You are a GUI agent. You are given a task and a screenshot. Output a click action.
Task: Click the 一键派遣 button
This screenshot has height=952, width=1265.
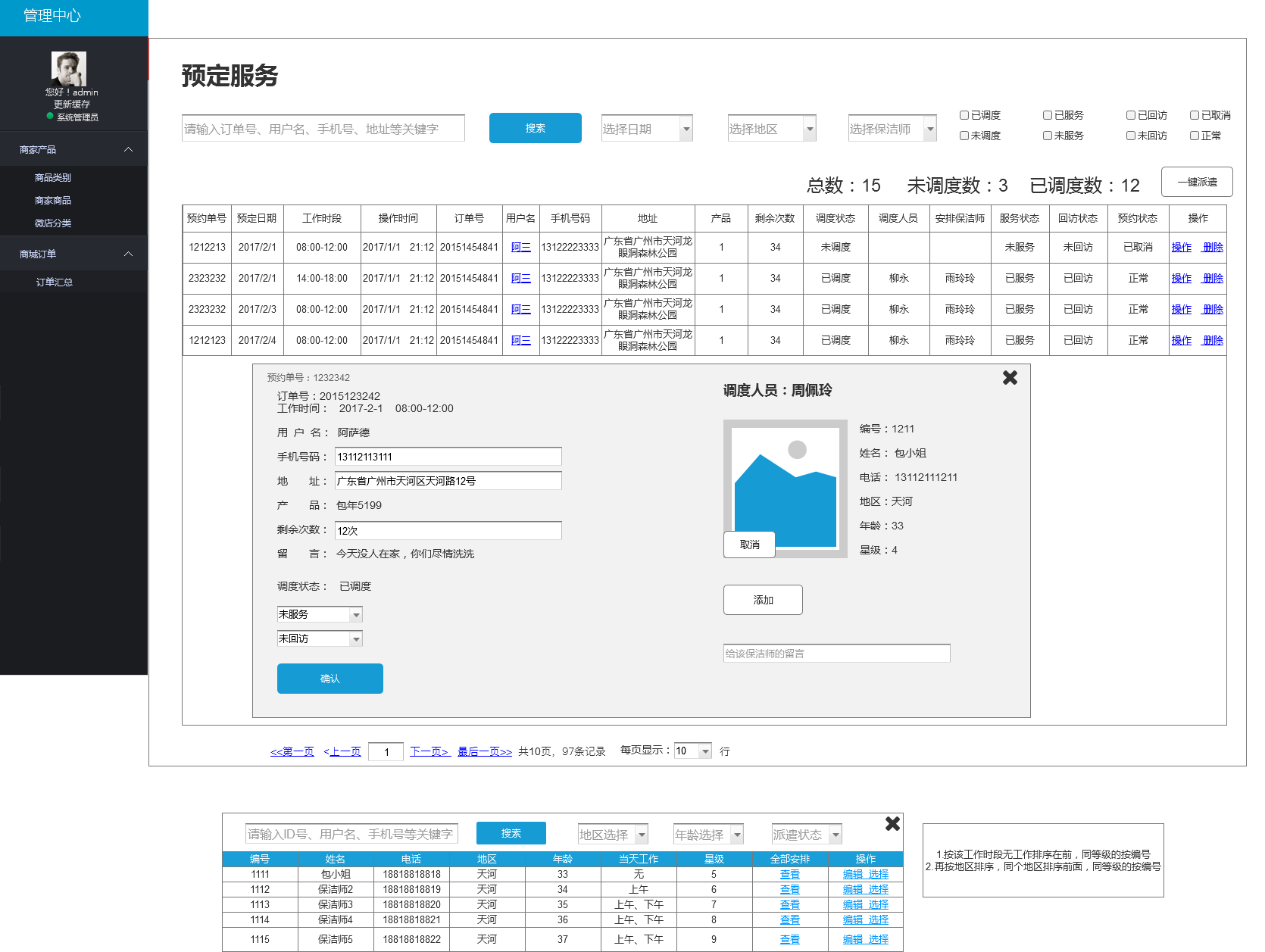pyautogui.click(x=1197, y=183)
